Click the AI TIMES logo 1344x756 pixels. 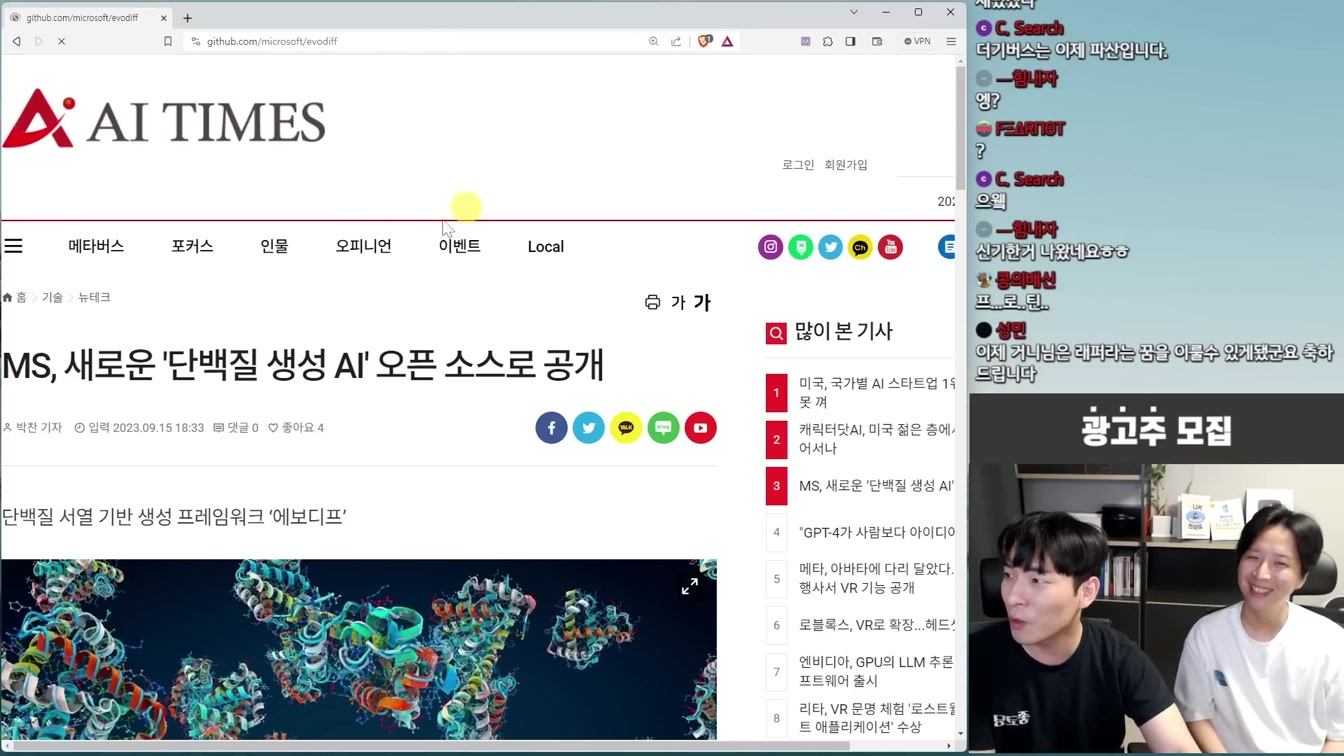164,119
